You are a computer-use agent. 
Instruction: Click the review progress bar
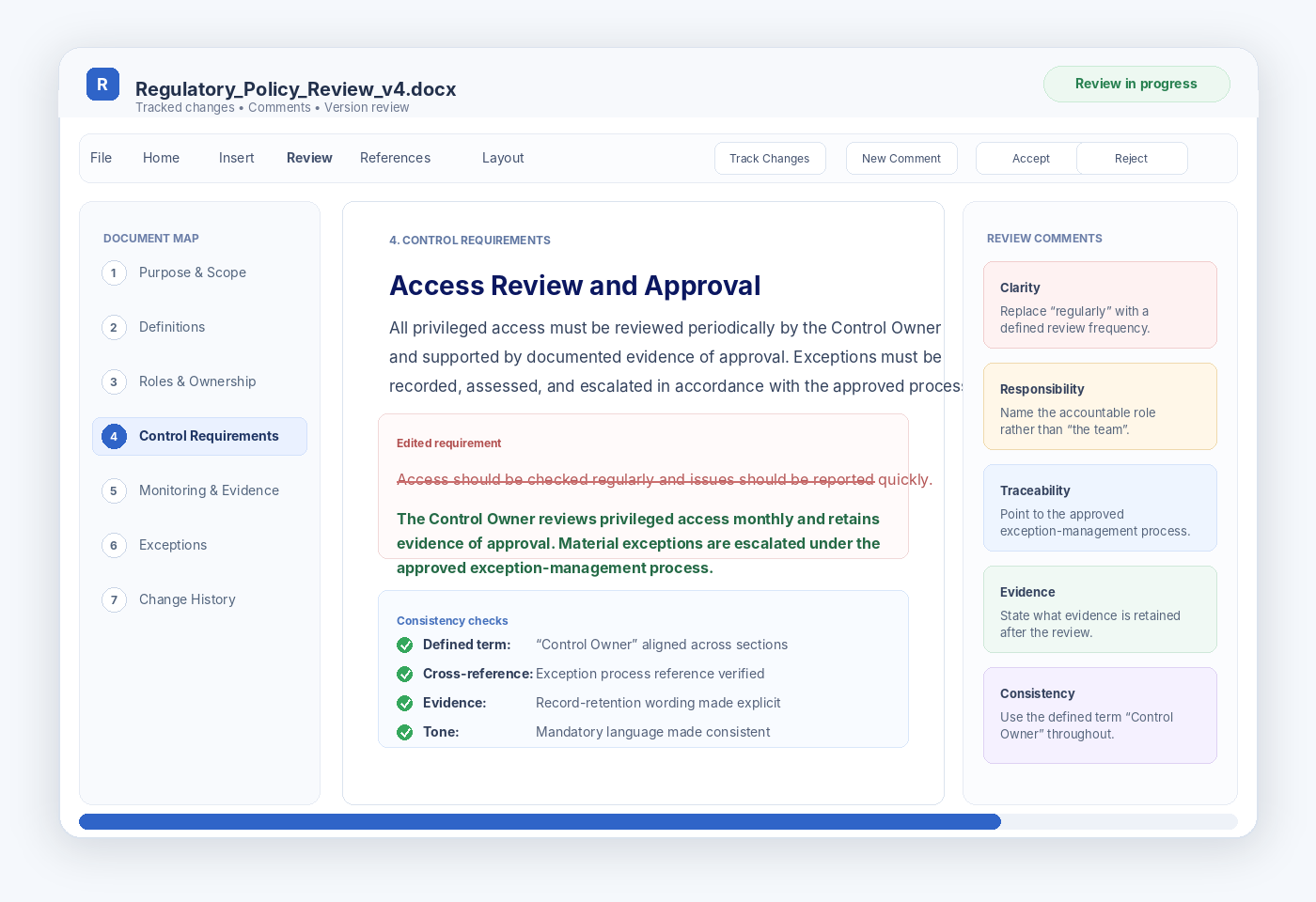click(658, 822)
